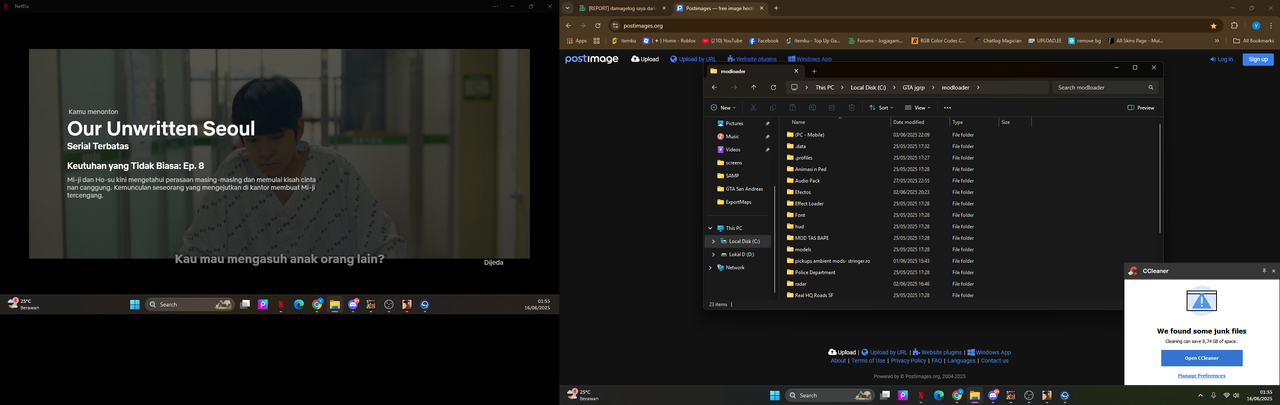Open Chrome extensions puzzle icon
This screenshot has height=405, width=1280.
(x=1234, y=25)
